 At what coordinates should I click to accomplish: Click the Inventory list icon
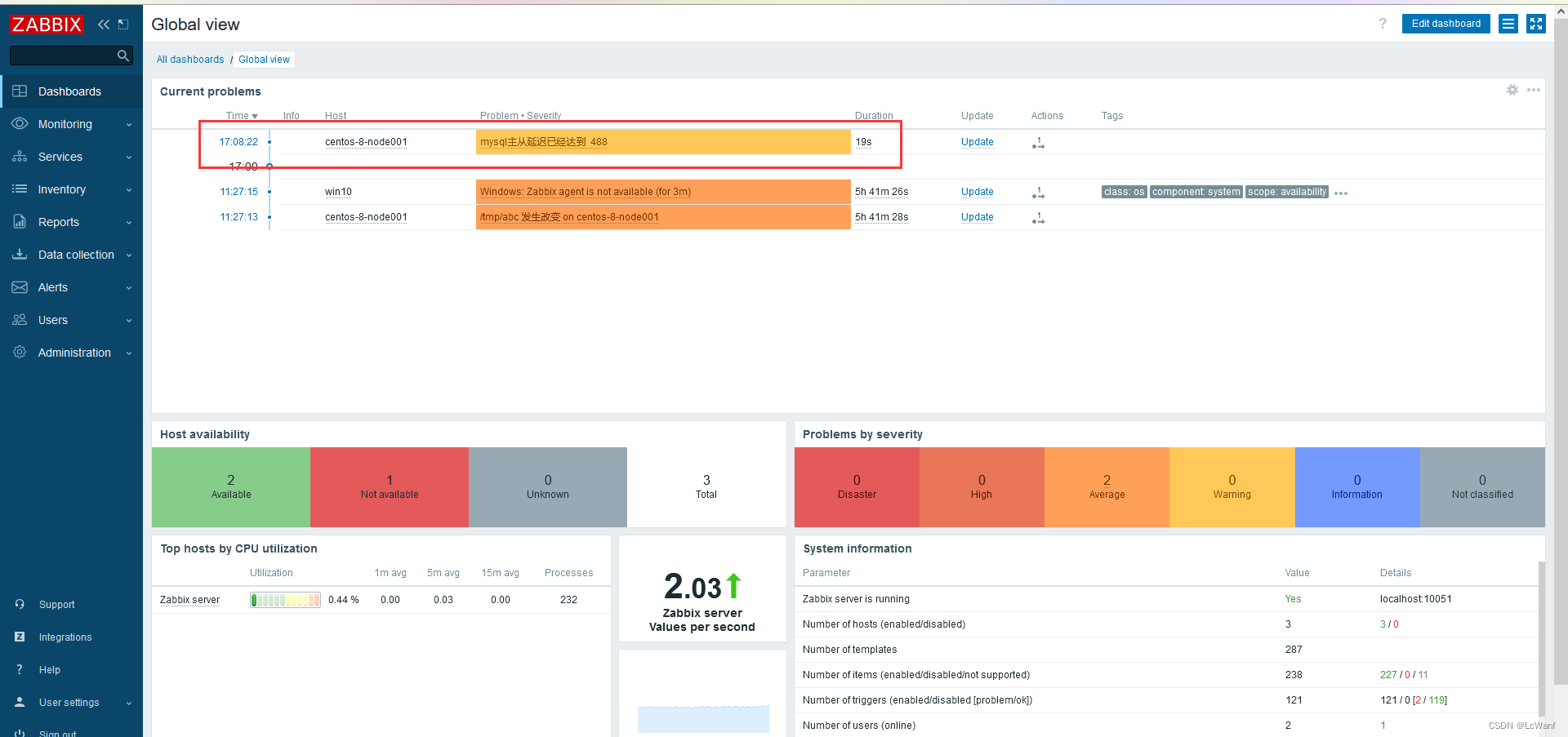(20, 189)
